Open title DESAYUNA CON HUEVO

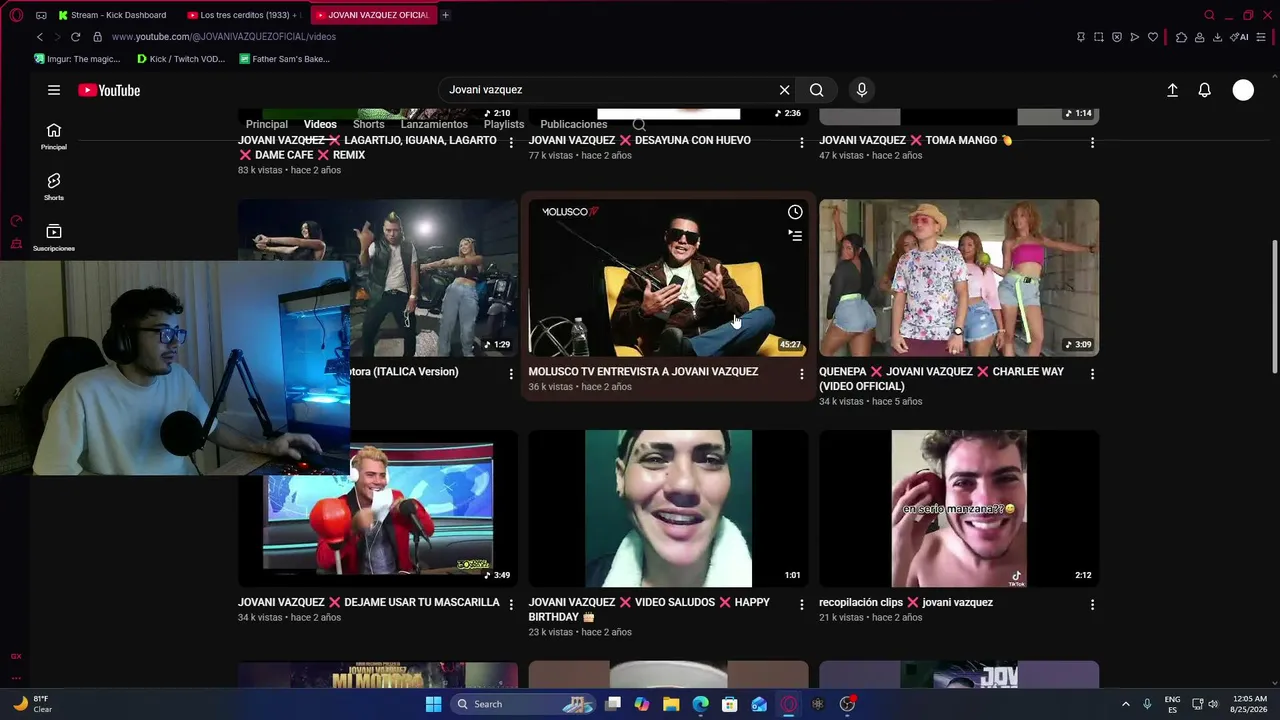tap(640, 141)
